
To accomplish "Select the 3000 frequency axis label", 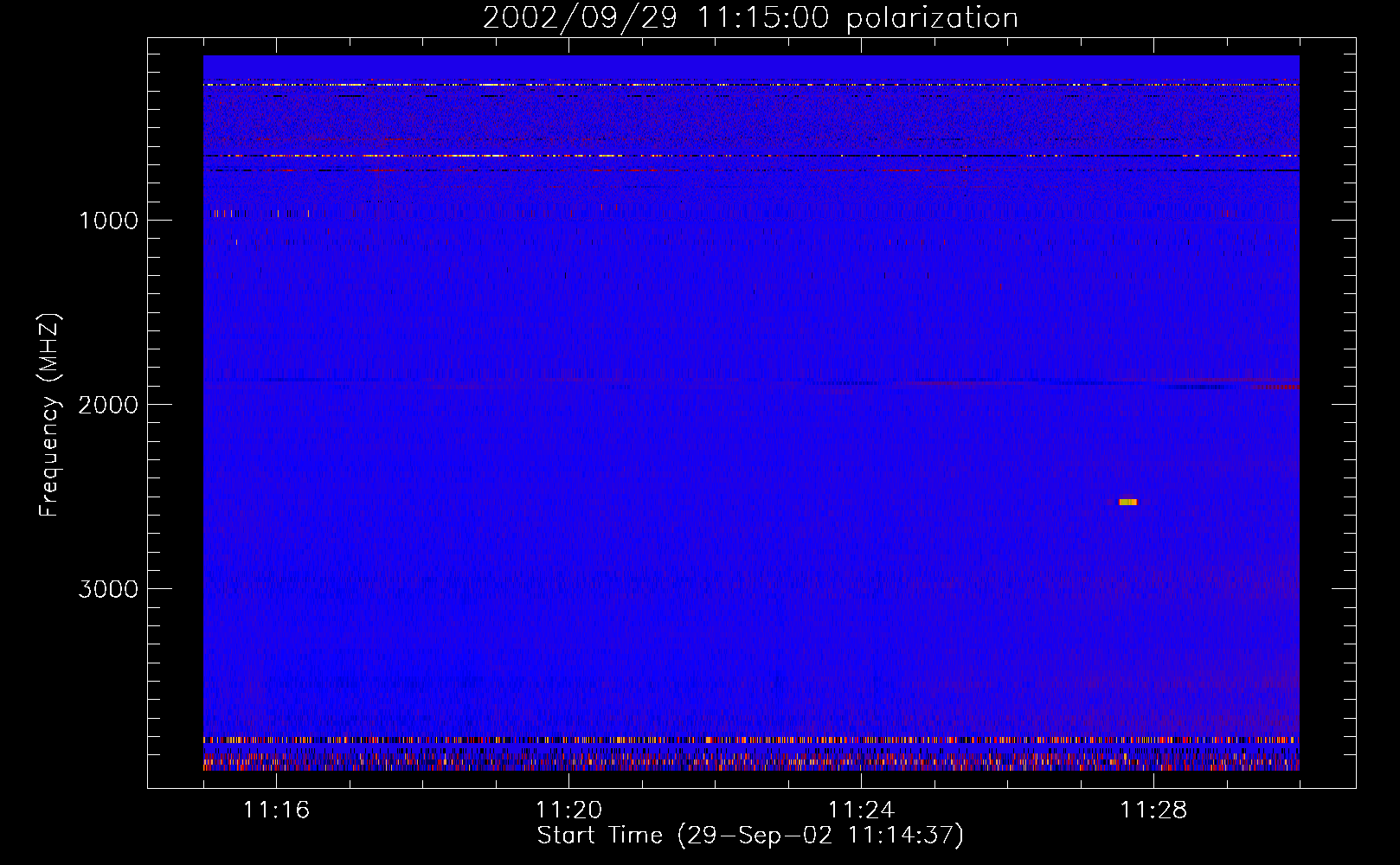I will [x=108, y=589].
